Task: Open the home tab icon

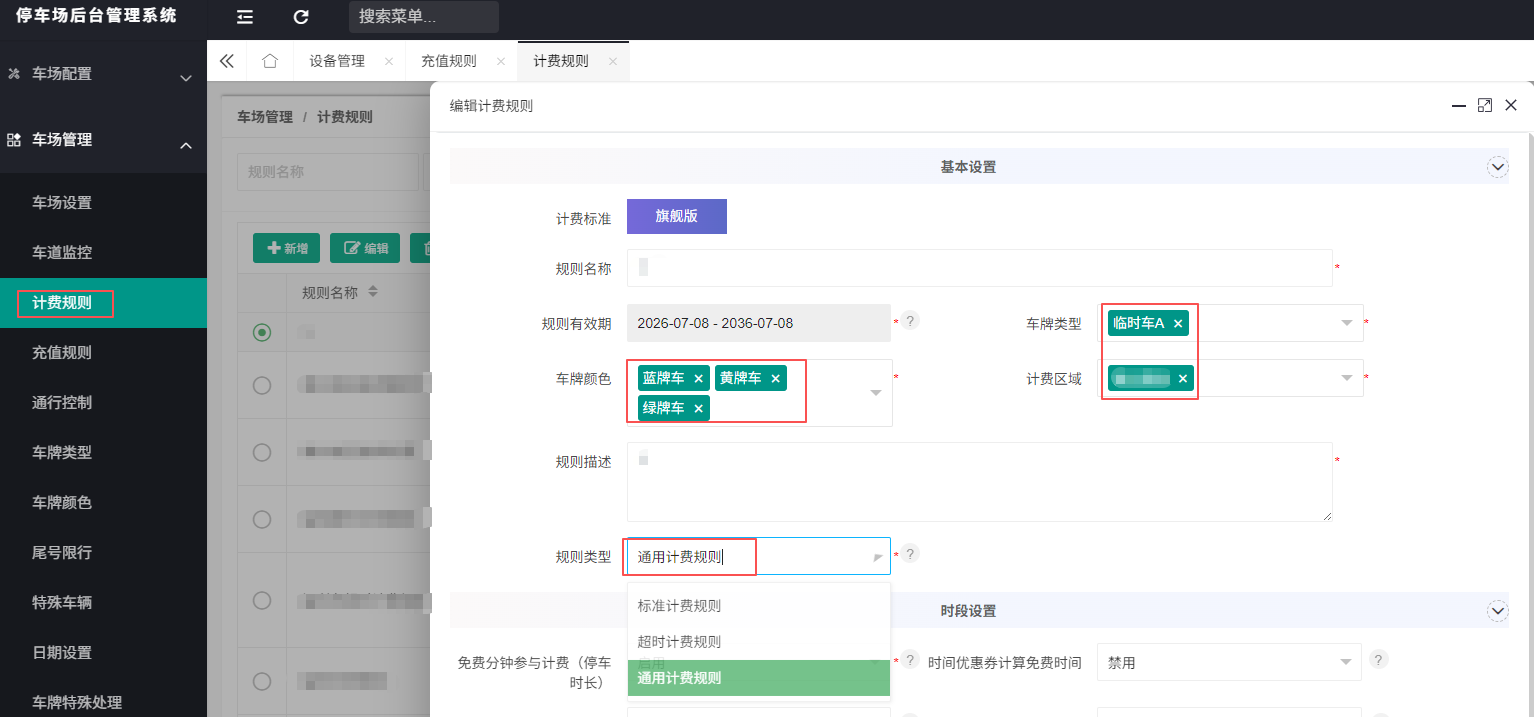Action: click(x=270, y=61)
